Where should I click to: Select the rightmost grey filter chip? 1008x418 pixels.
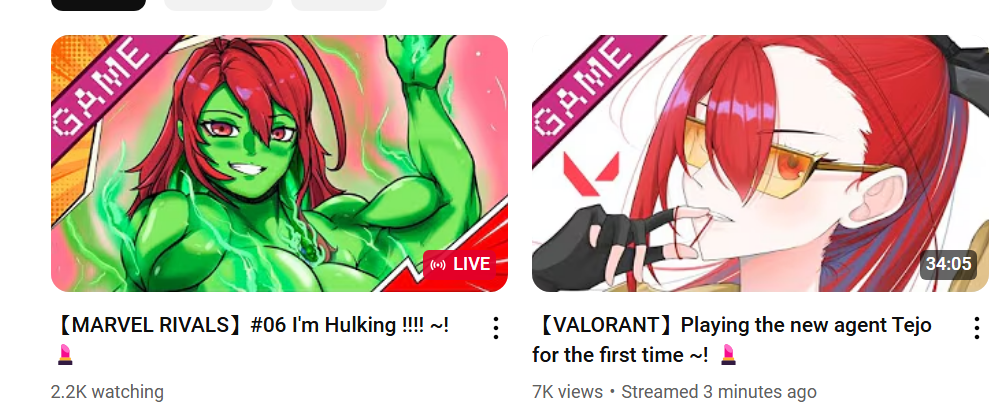point(339,5)
